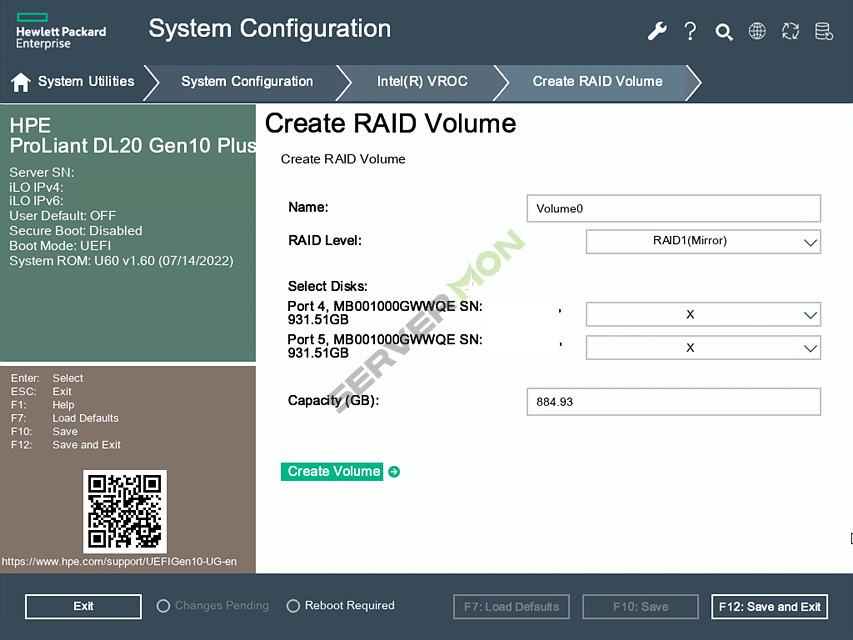Image resolution: width=853 pixels, height=640 pixels.
Task: Click the Exit button
Action: (83, 606)
